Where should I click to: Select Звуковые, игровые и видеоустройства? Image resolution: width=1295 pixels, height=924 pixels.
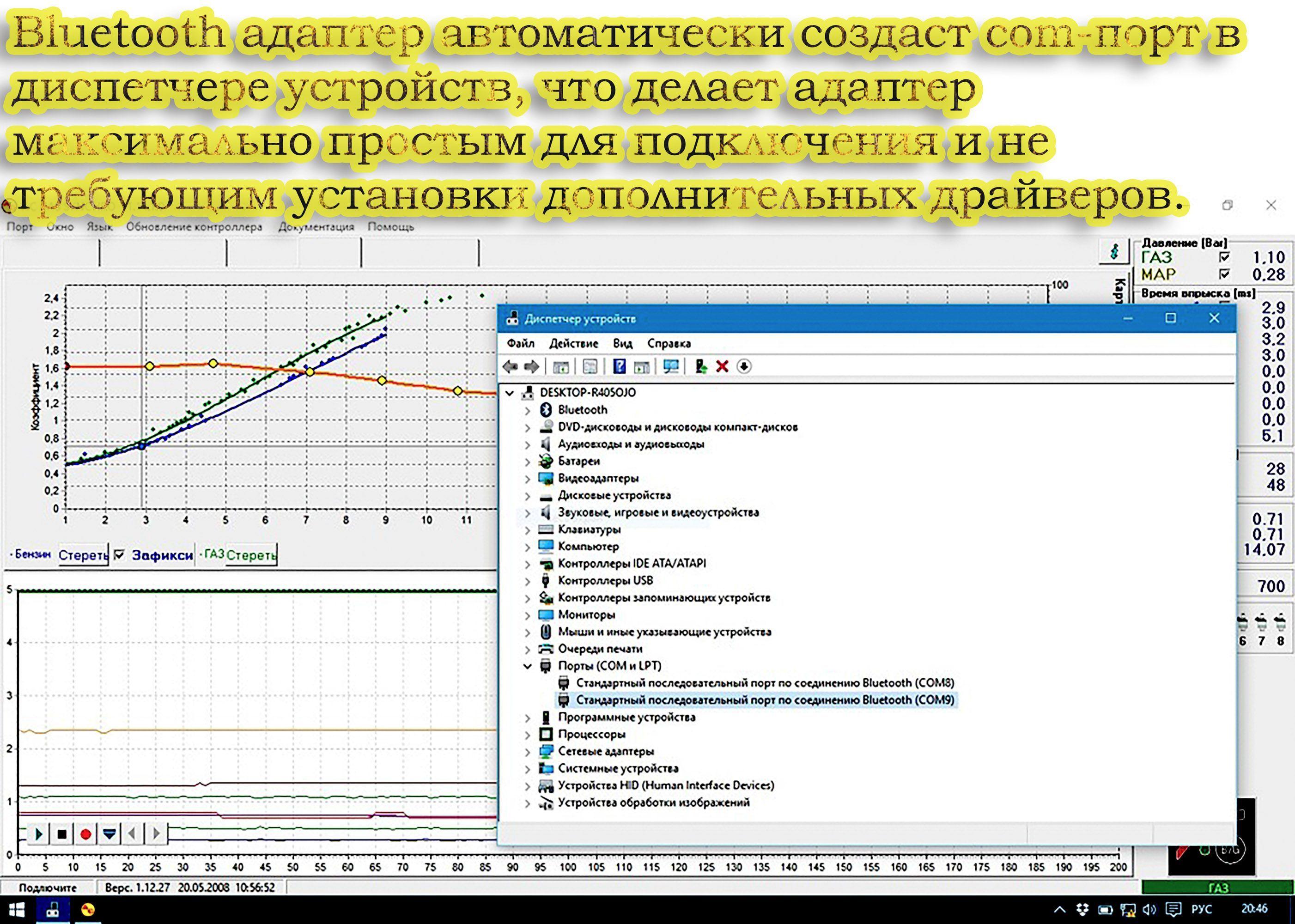pos(658,513)
